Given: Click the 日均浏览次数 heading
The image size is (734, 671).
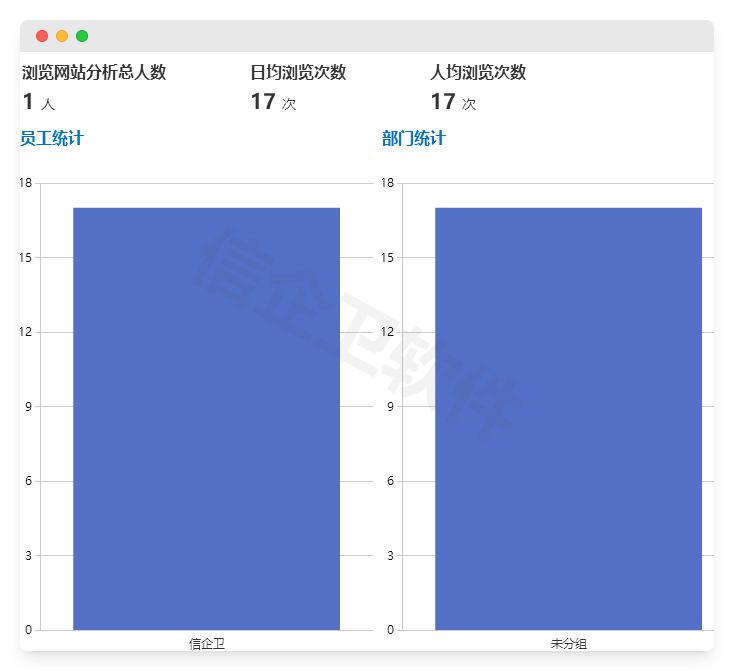Looking at the screenshot, I should (x=298, y=72).
